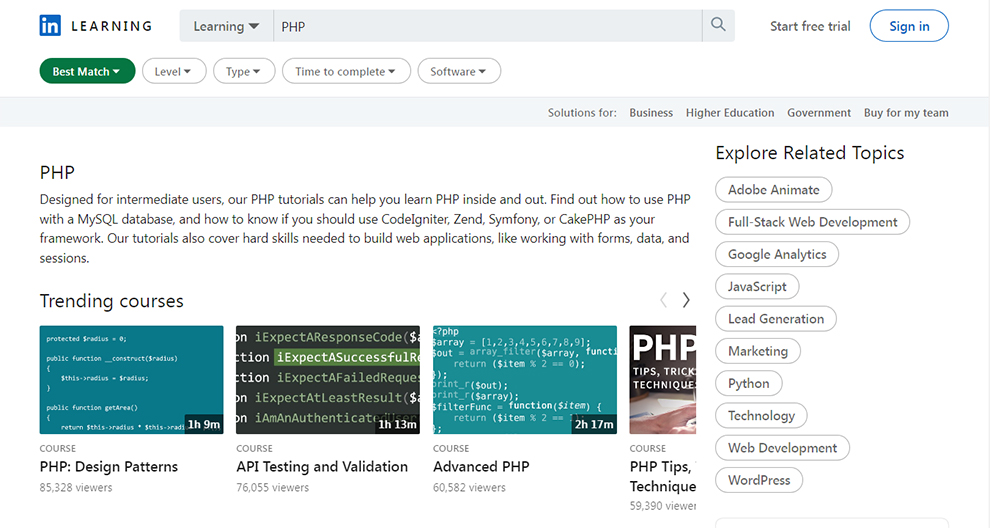Open the API Testing and Validation thumbnail
Viewport: 990px width, 528px height.
point(328,380)
